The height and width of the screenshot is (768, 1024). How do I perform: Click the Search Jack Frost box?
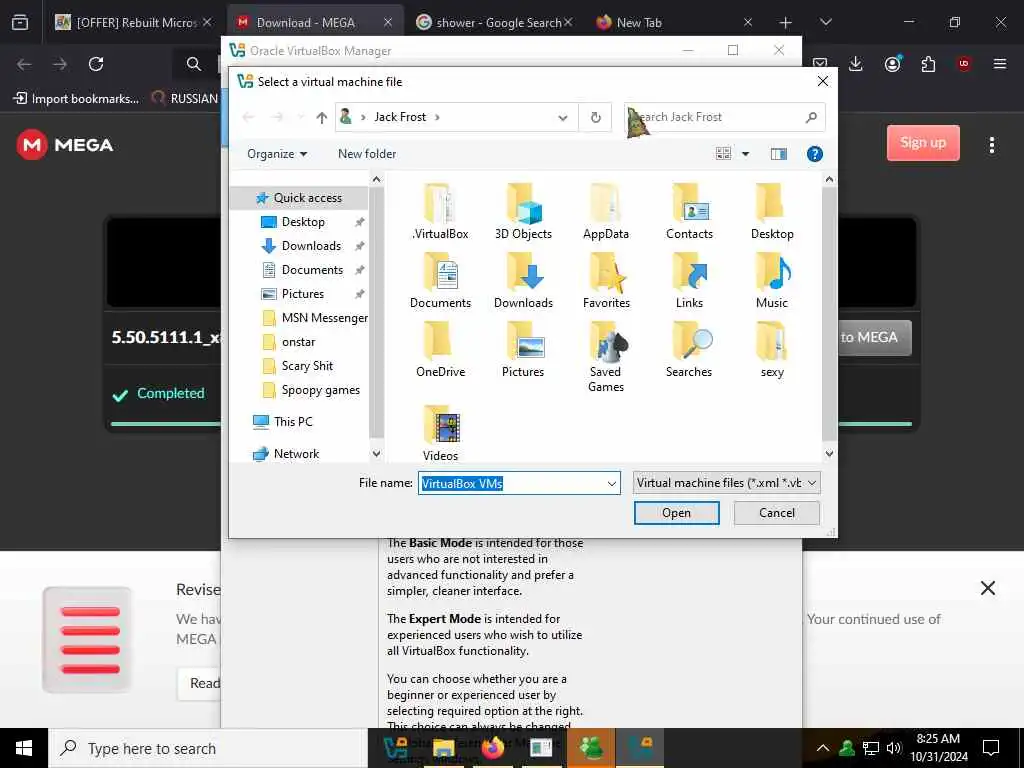point(724,118)
